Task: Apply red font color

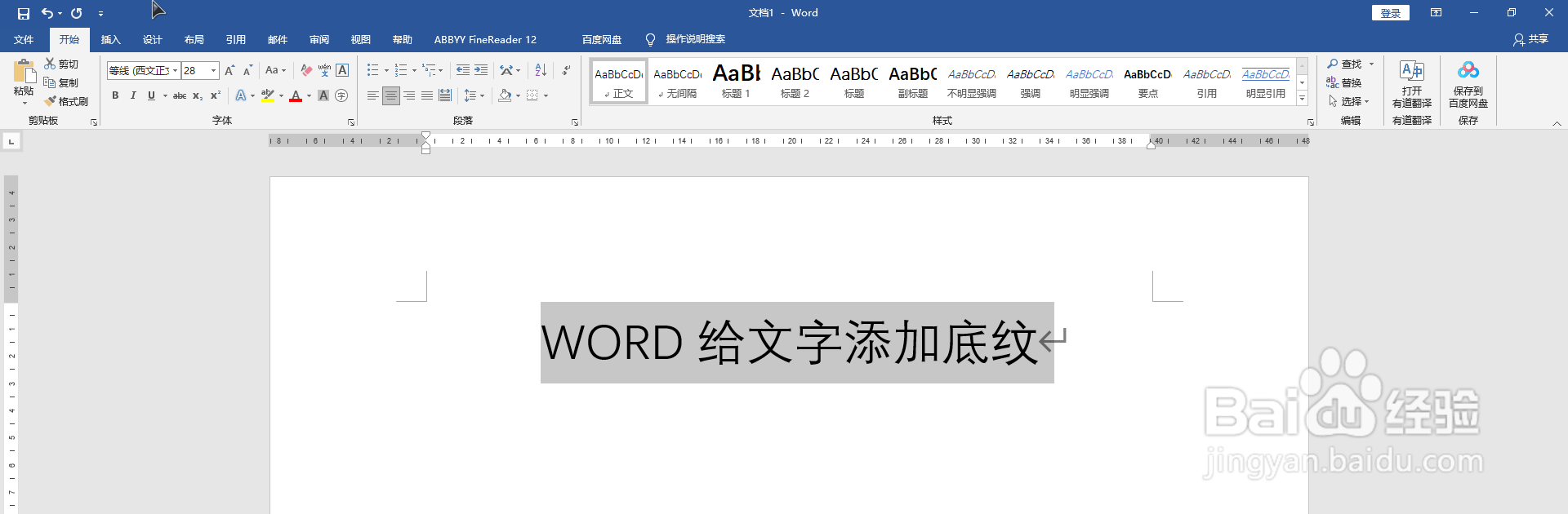Action: click(296, 95)
